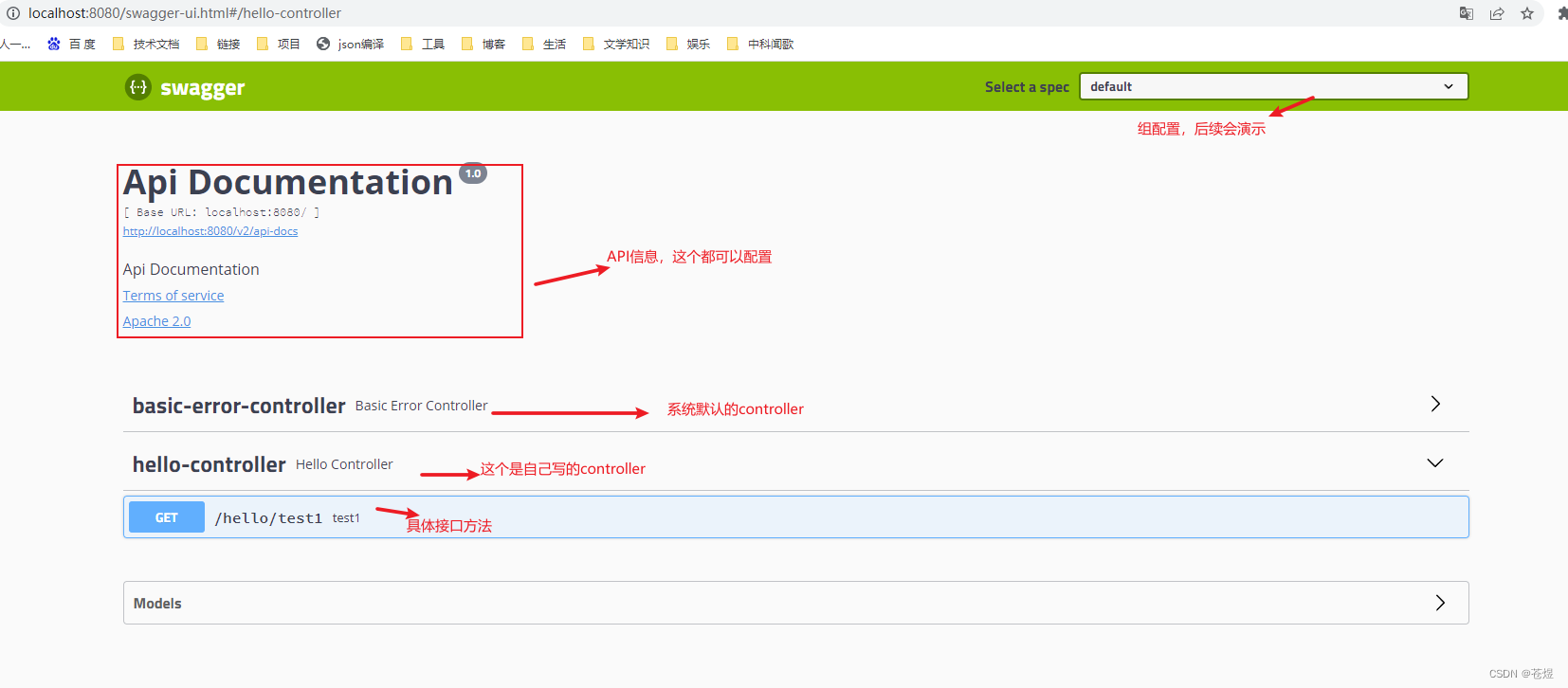Click the Hello Controller description
The height and width of the screenshot is (688, 1568).
click(344, 464)
